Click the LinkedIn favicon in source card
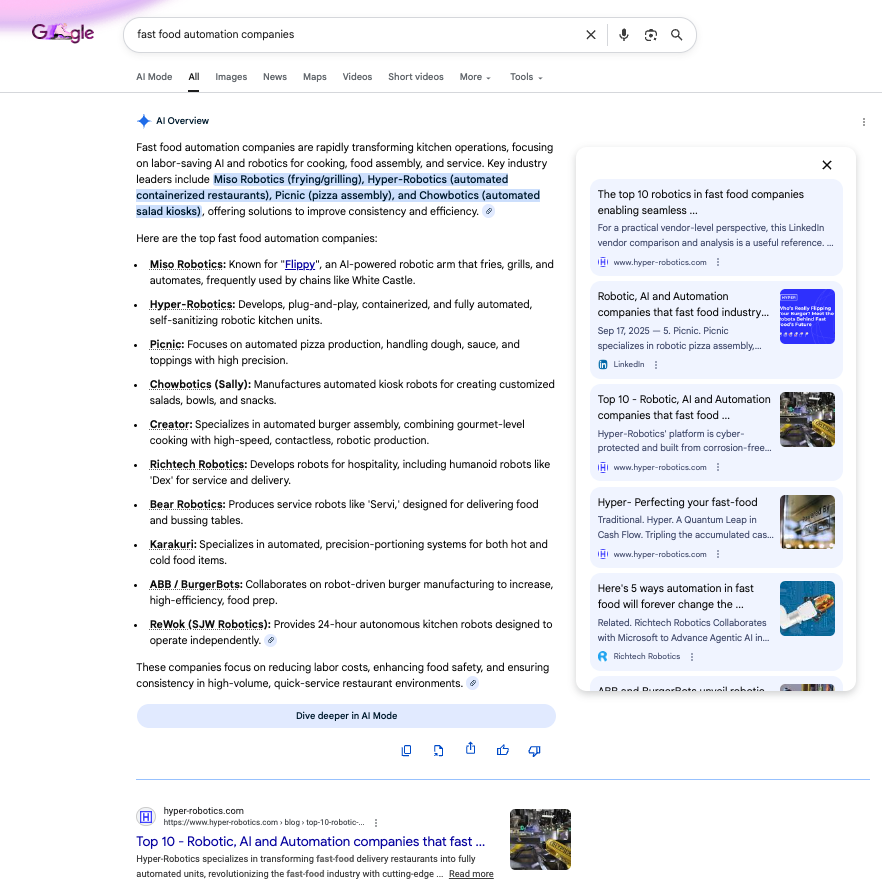Viewport: 882px width, 896px height. pyautogui.click(x=603, y=365)
